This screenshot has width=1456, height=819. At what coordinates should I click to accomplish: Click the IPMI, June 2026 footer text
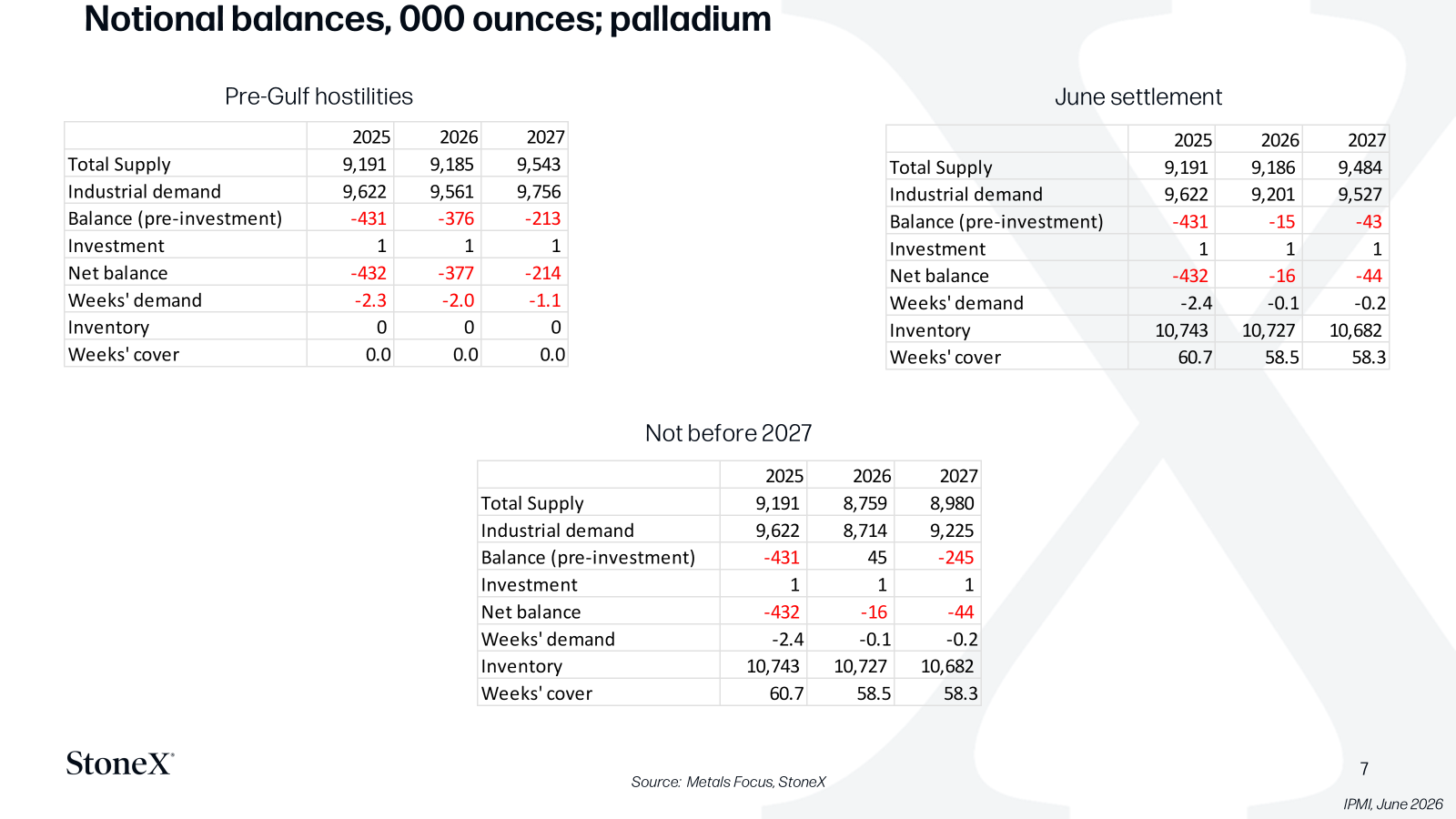pos(1393,804)
